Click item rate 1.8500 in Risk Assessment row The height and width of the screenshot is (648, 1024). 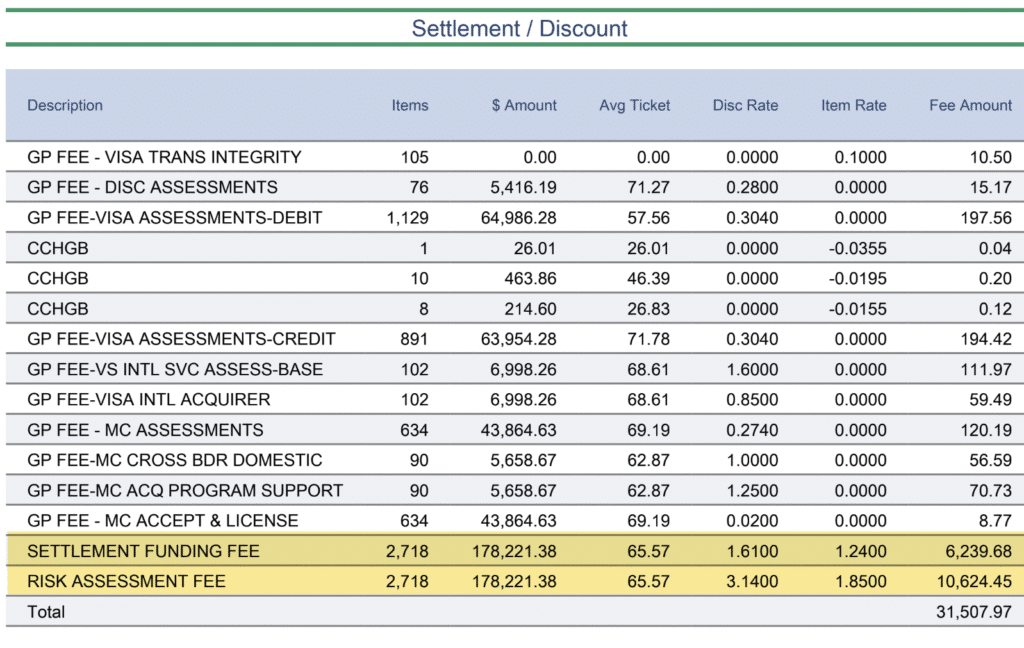pos(861,581)
